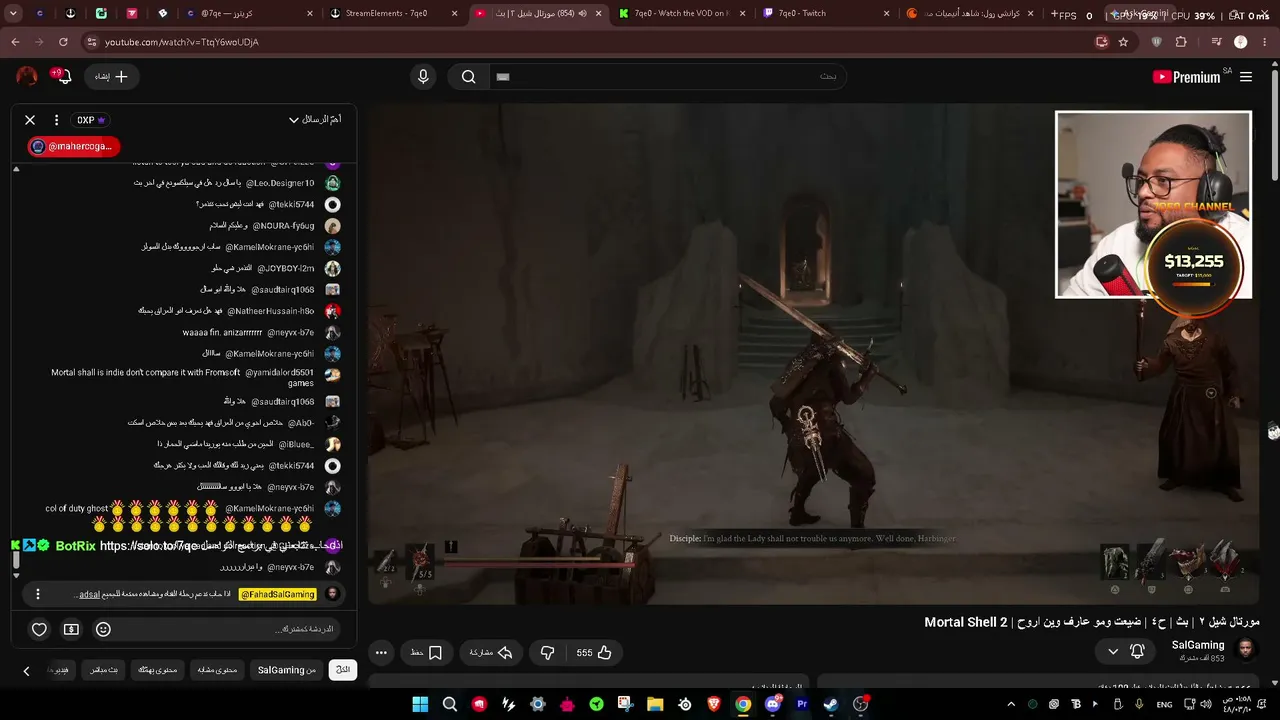Open Adobe Premiere Pro from taskbar
Screen dimensions: 1280x720
802,704
